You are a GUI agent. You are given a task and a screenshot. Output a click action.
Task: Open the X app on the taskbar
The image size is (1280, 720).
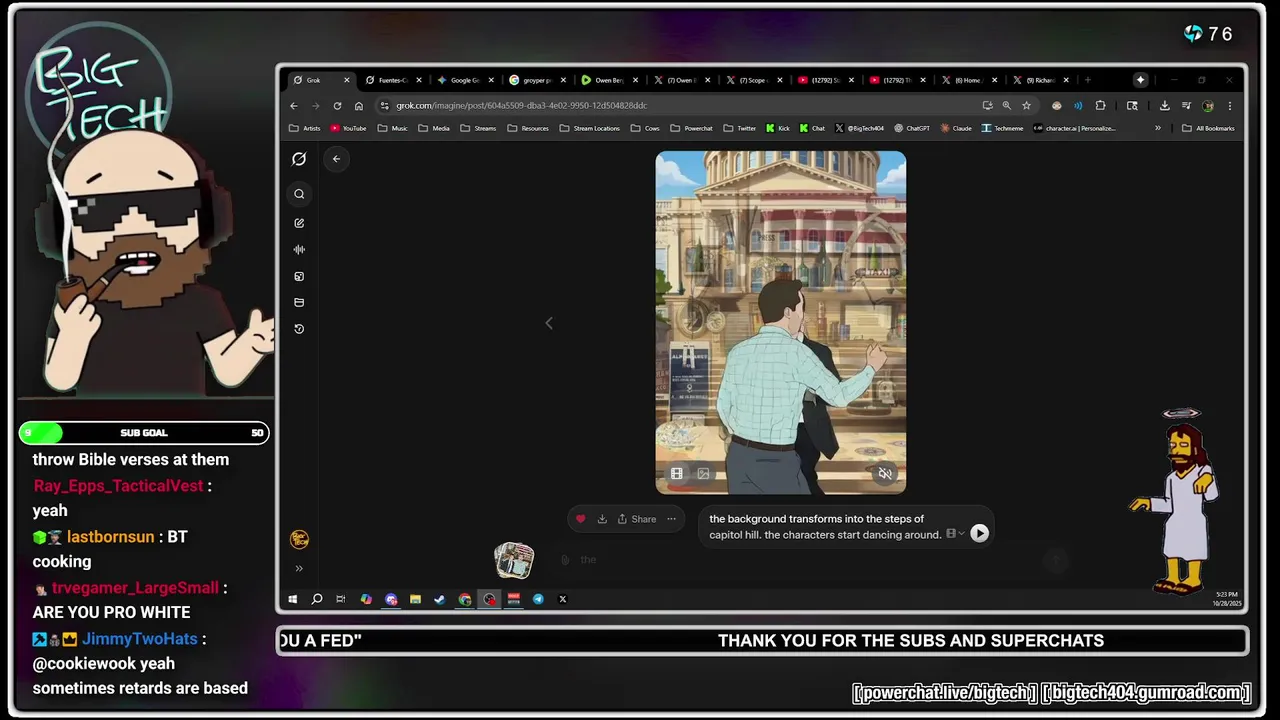click(562, 599)
